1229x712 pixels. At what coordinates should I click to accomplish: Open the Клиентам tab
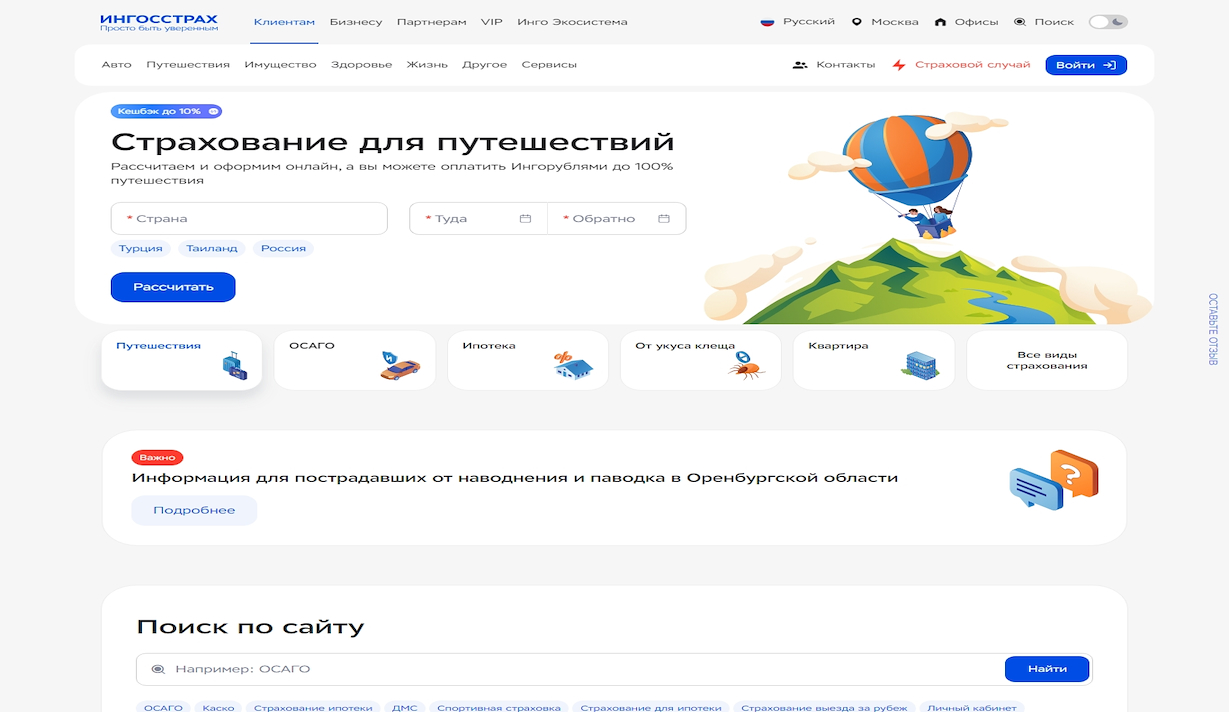[x=284, y=22]
